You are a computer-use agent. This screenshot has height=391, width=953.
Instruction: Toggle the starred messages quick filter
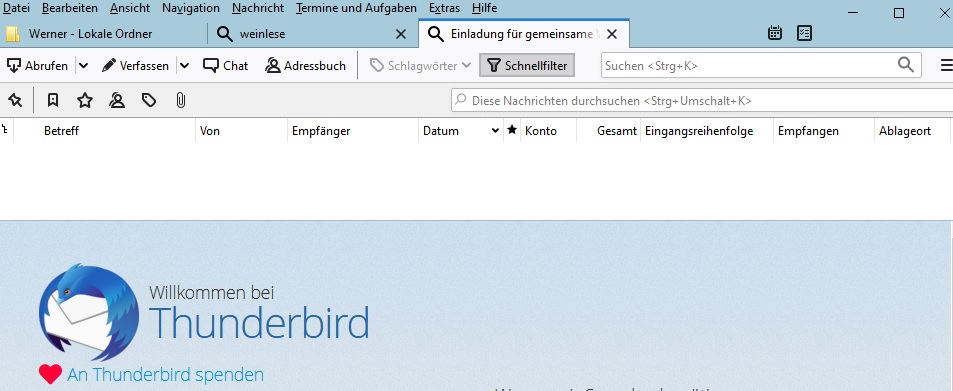point(85,100)
